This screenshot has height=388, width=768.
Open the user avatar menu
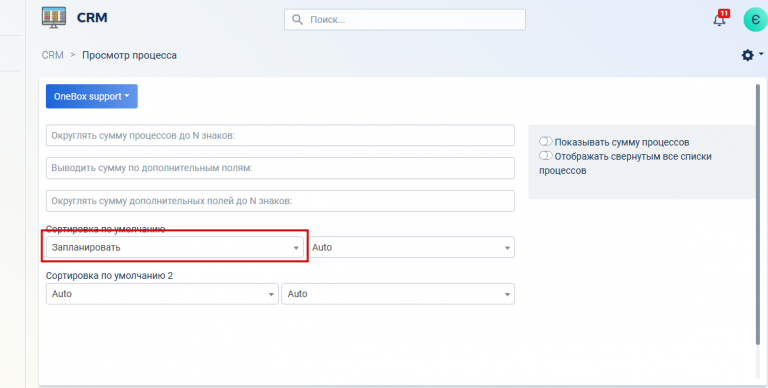pyautogui.click(x=755, y=20)
